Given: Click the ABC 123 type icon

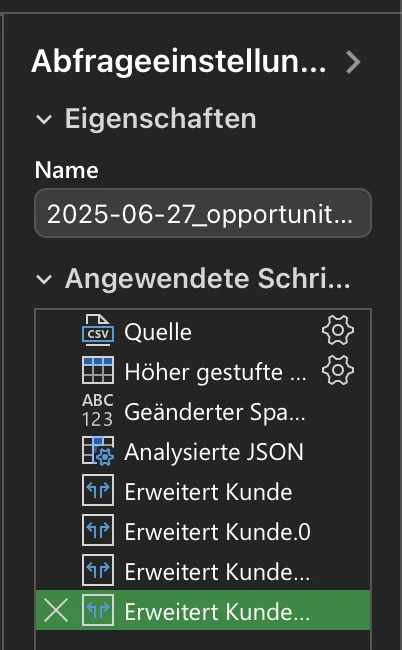Looking at the screenshot, I should pos(98,410).
